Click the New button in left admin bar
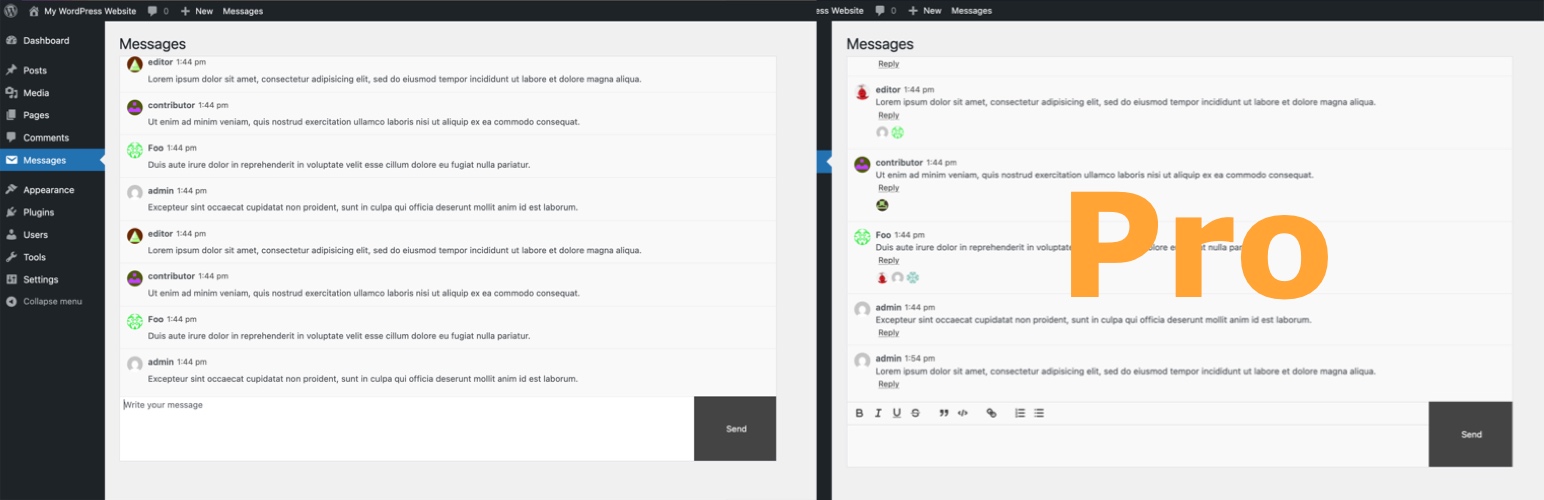This screenshot has height=500, width=1544. point(196,11)
